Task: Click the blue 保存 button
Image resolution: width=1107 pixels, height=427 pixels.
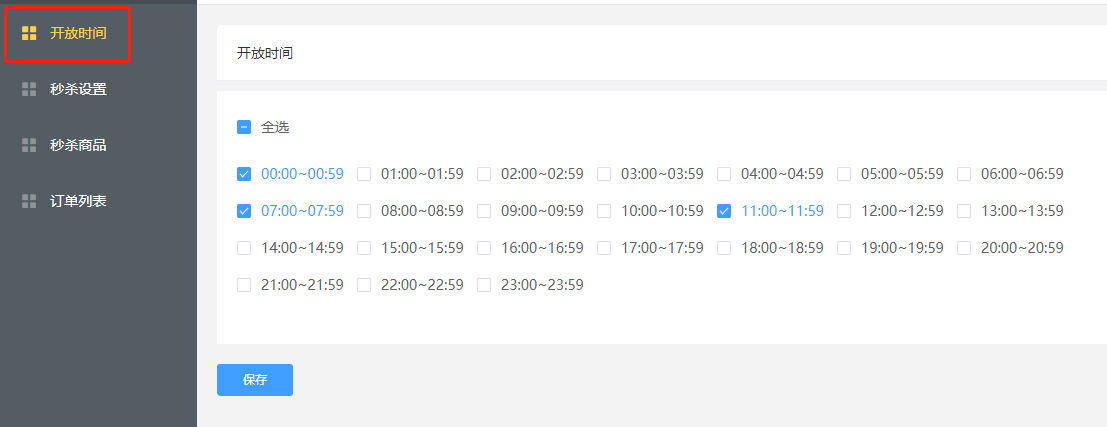Action: coord(255,380)
